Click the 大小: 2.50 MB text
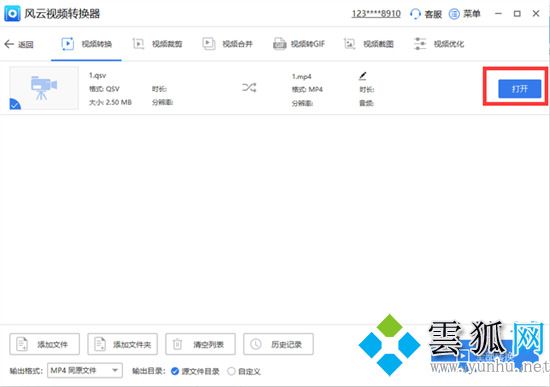 tap(110, 102)
